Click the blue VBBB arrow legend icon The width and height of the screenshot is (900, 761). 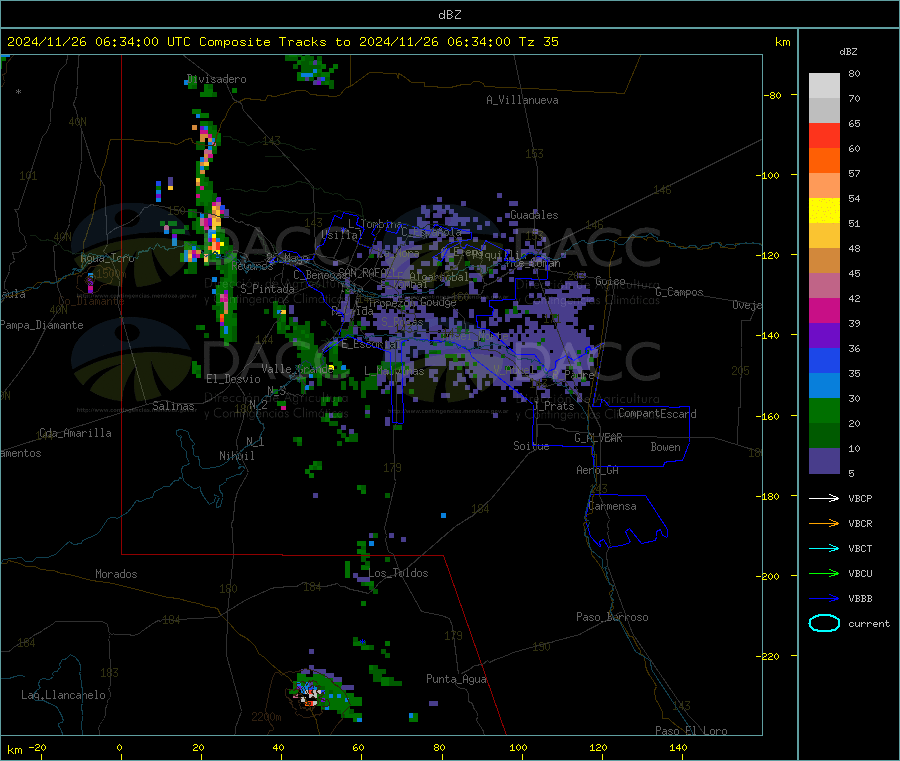[x=824, y=599]
